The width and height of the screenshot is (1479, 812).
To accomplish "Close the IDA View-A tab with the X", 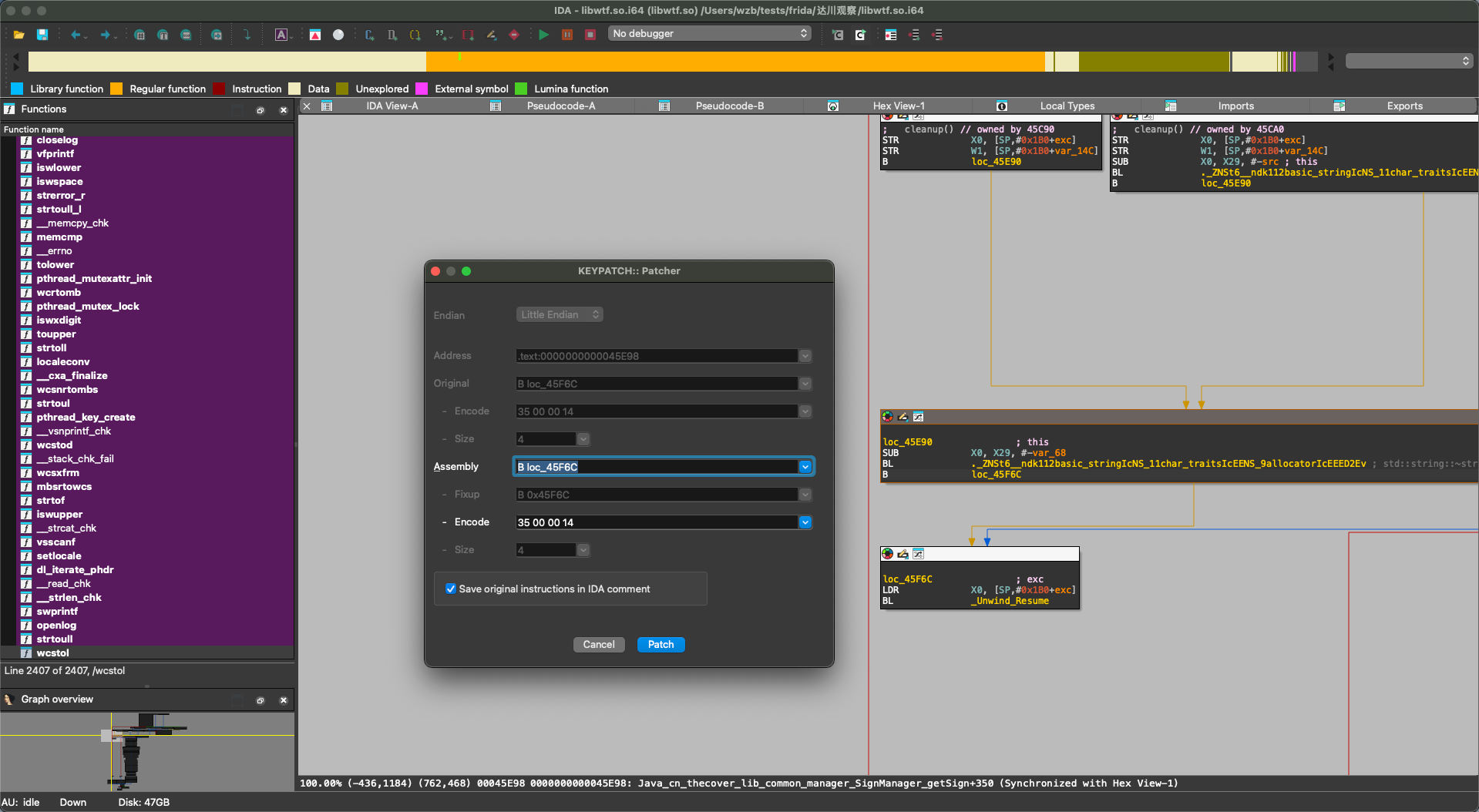I will pyautogui.click(x=307, y=106).
